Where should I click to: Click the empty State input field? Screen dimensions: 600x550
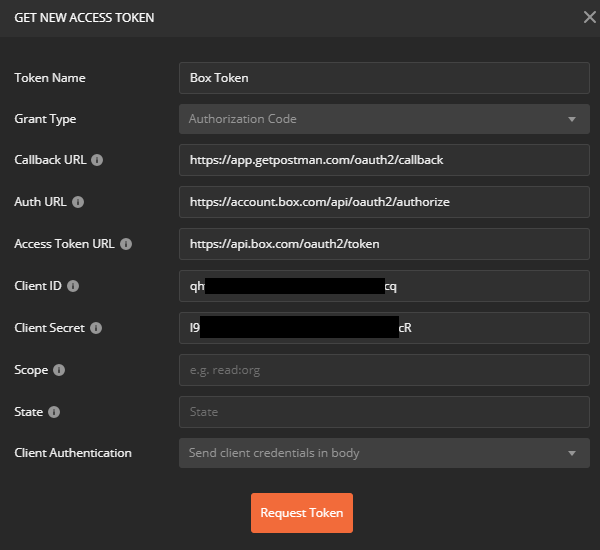click(384, 412)
